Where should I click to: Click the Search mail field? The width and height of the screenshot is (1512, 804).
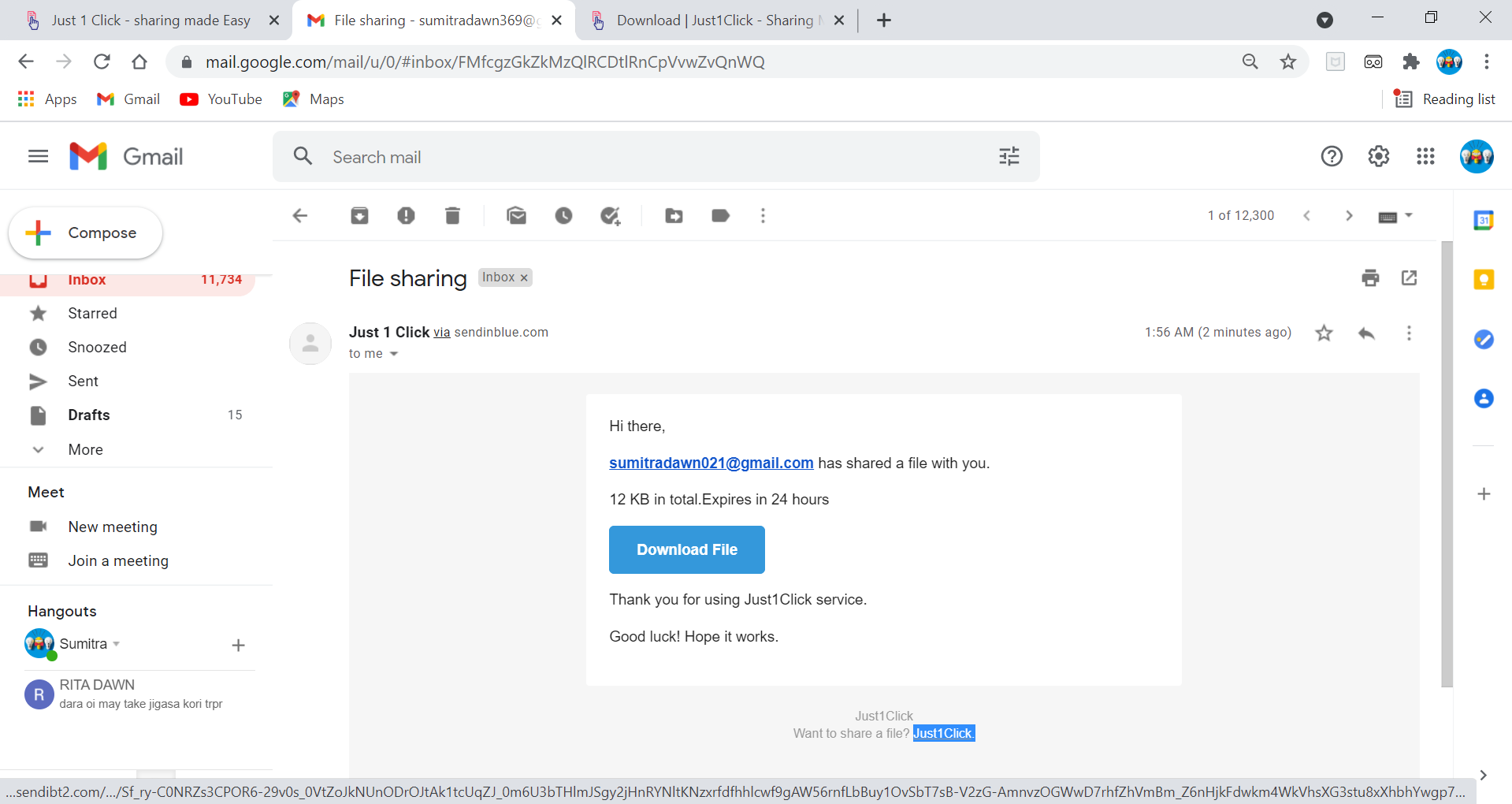[x=630, y=156]
